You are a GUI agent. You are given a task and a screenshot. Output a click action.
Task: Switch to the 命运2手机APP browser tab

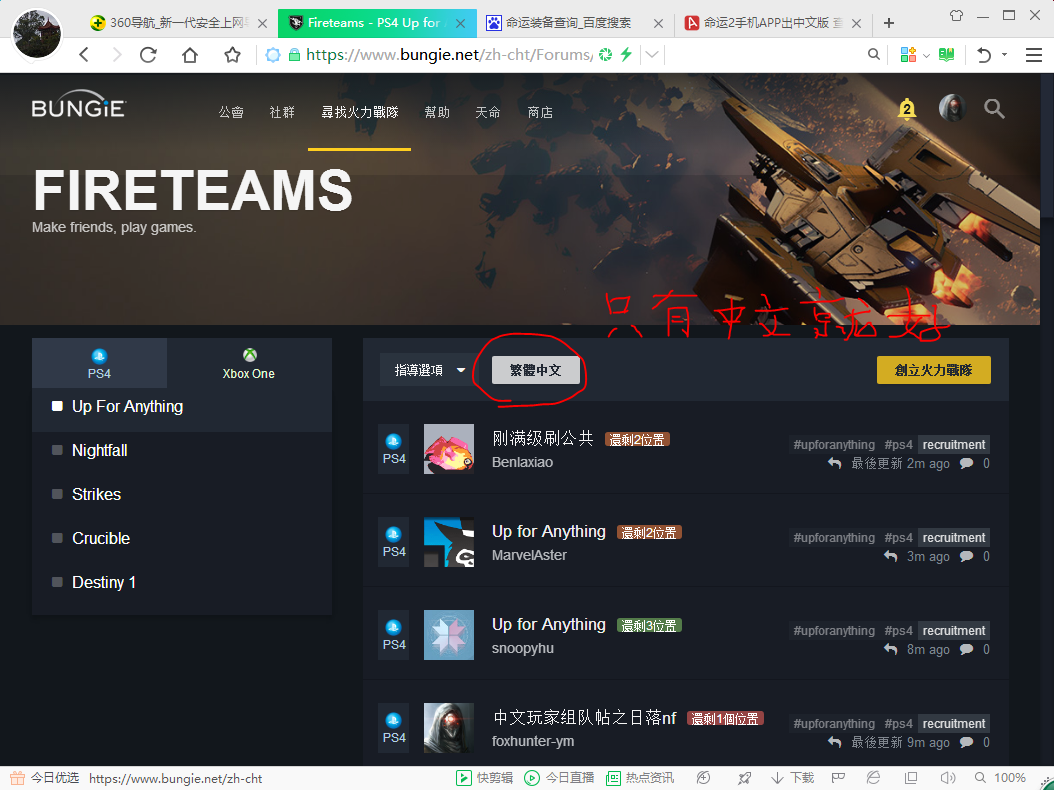tap(772, 23)
